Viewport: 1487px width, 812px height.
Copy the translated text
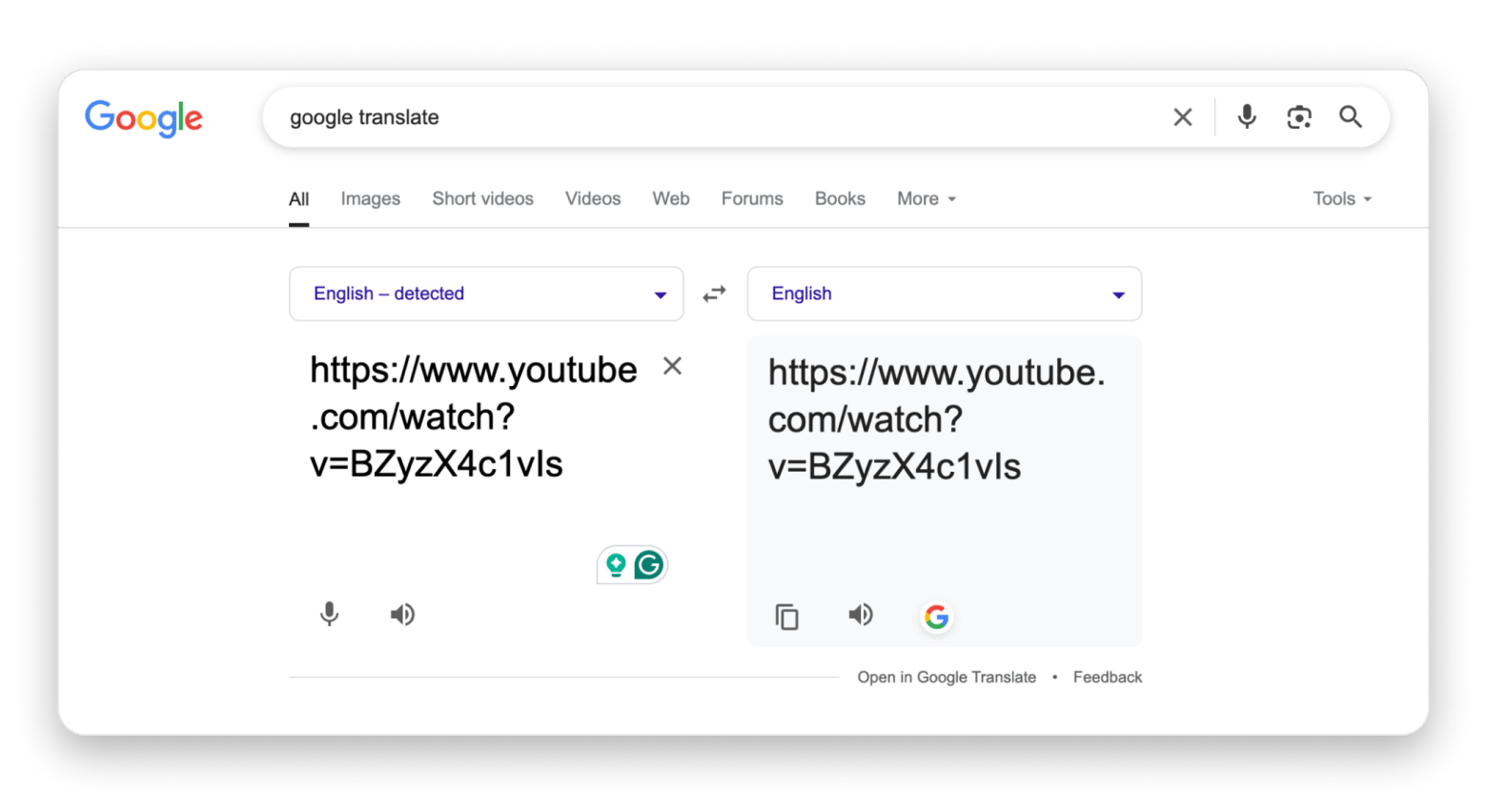[x=787, y=617]
